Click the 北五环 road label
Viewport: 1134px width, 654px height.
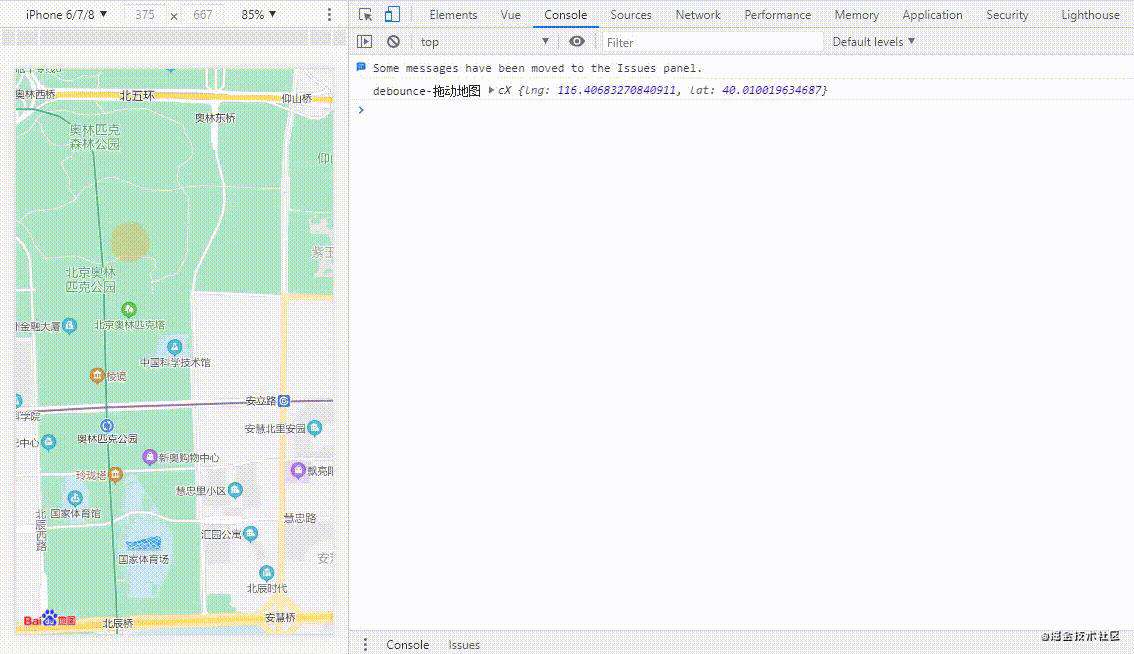pos(137,95)
